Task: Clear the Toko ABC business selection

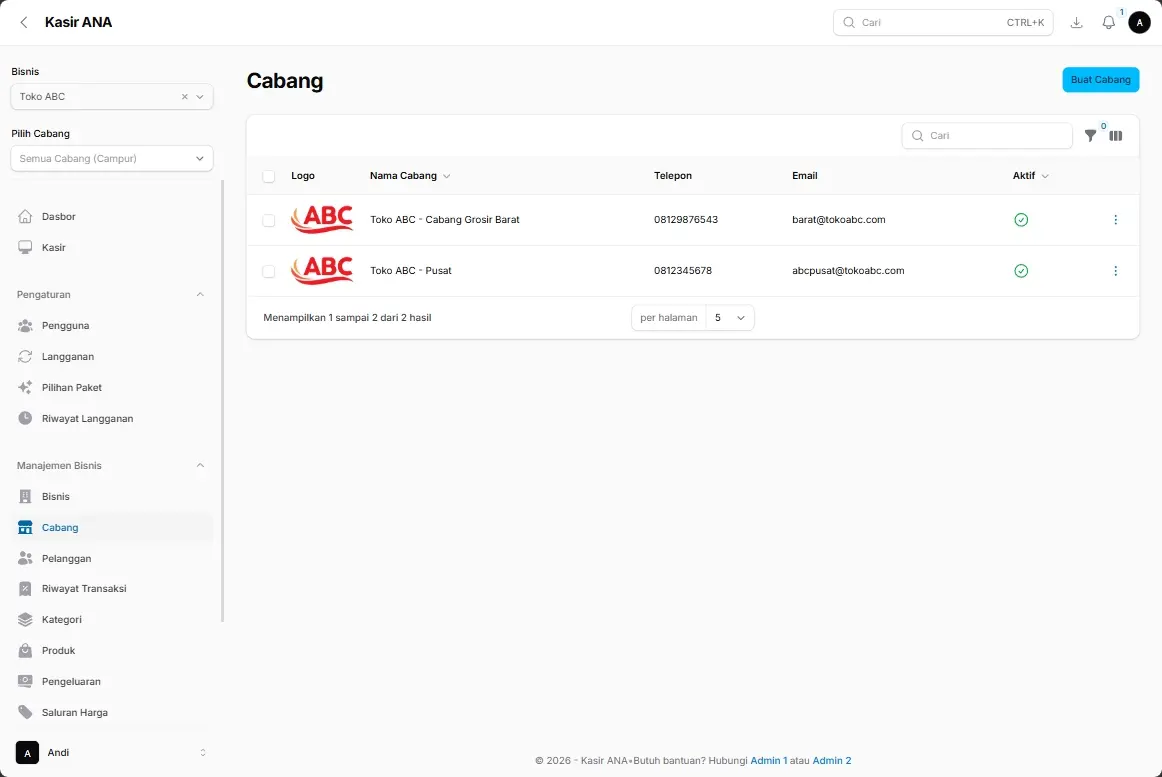Action: pyautogui.click(x=185, y=96)
